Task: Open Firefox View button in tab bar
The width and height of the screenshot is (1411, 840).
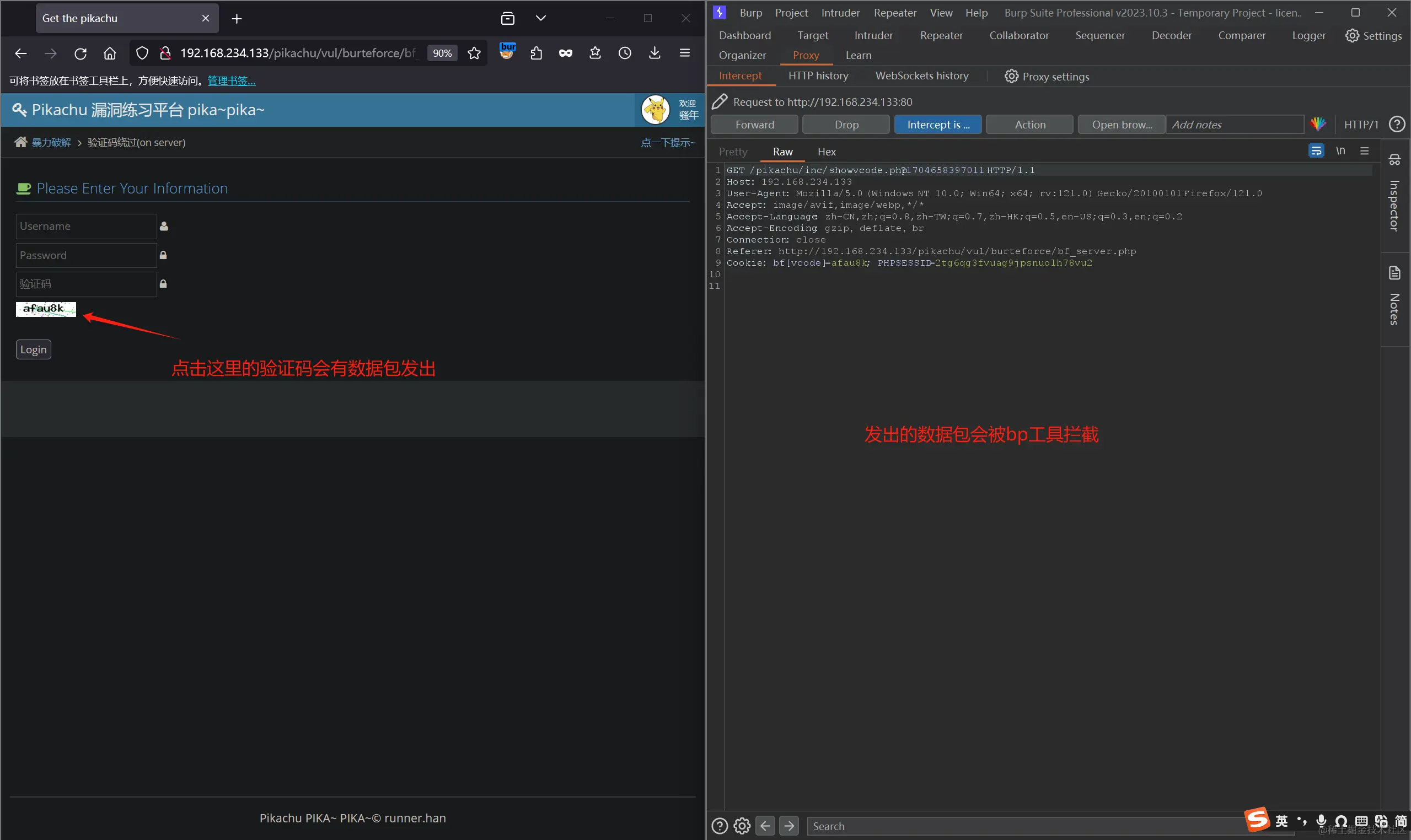Action: (508, 18)
